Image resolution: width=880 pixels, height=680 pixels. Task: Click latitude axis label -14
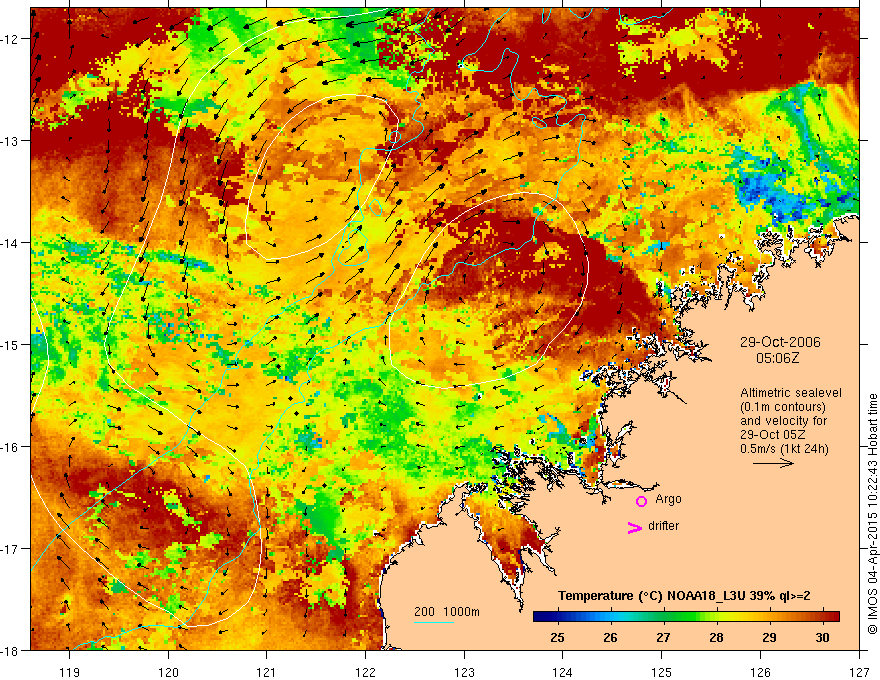tap(11, 243)
